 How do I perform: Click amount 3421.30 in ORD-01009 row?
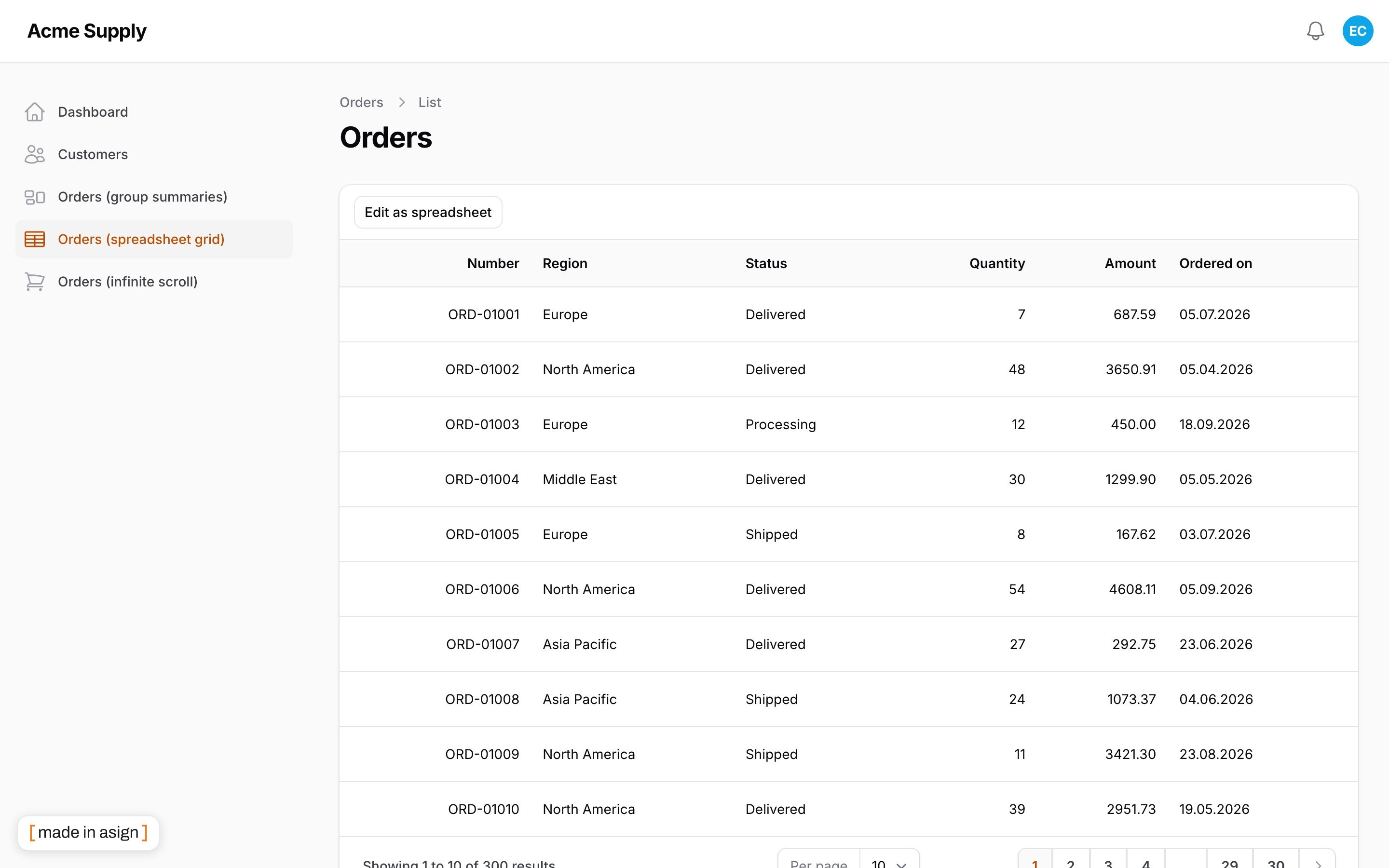point(1130,754)
